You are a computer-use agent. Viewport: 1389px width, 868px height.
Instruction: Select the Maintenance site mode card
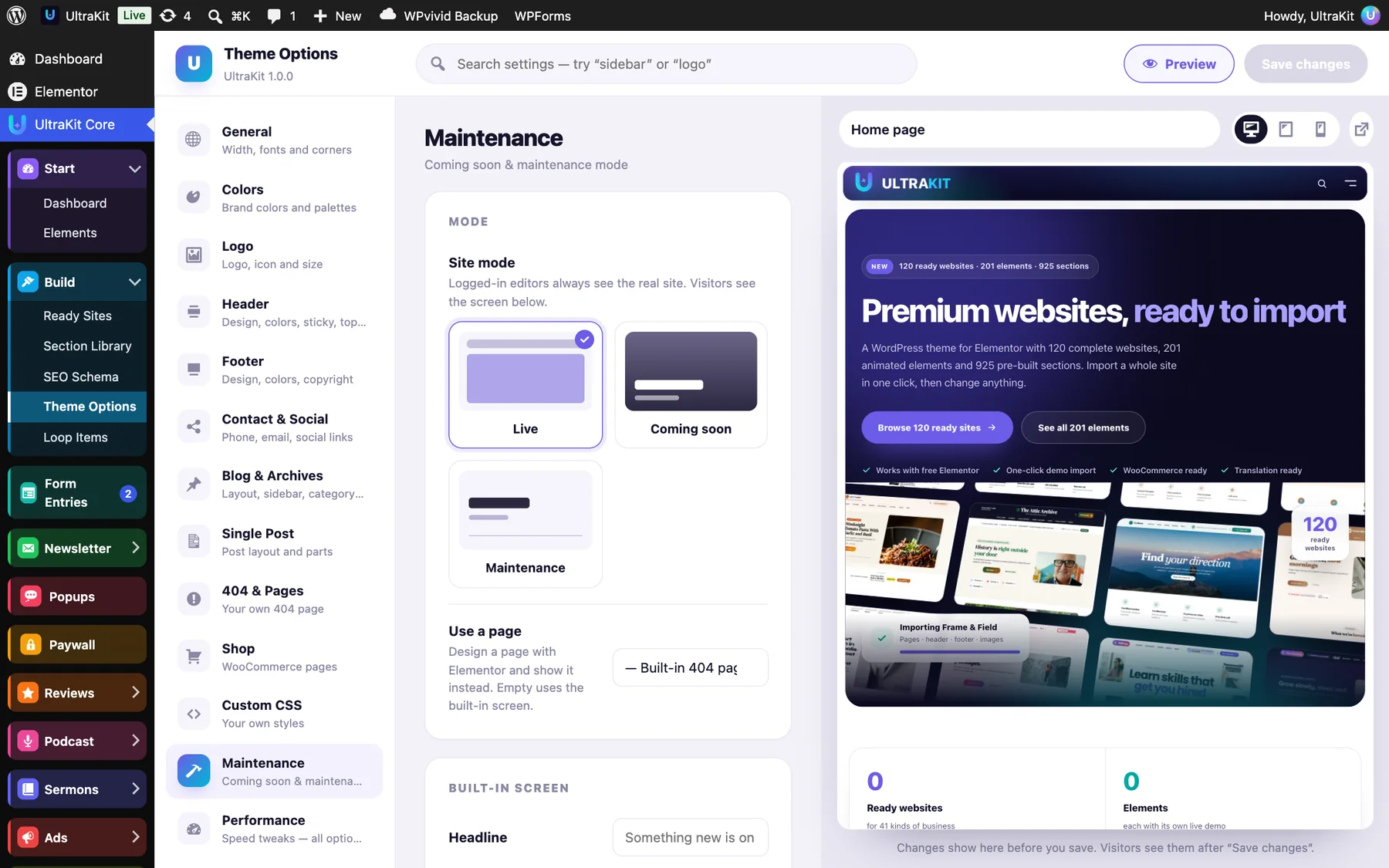pyautogui.click(x=526, y=524)
